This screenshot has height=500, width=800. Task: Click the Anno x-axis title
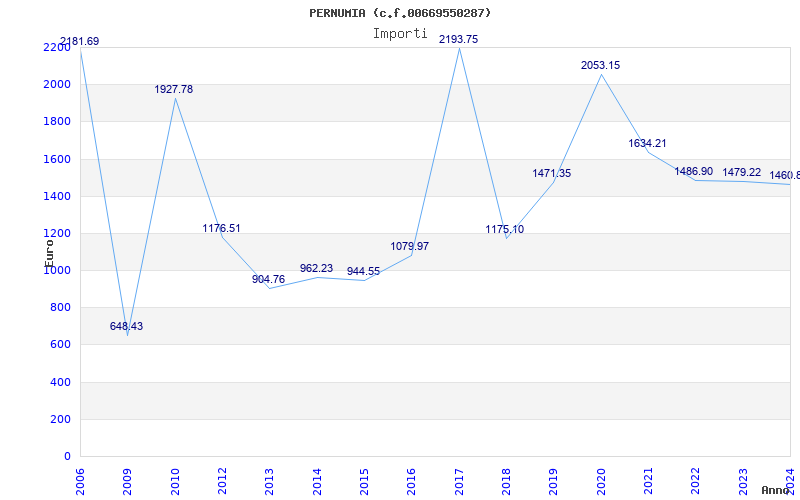click(775, 490)
